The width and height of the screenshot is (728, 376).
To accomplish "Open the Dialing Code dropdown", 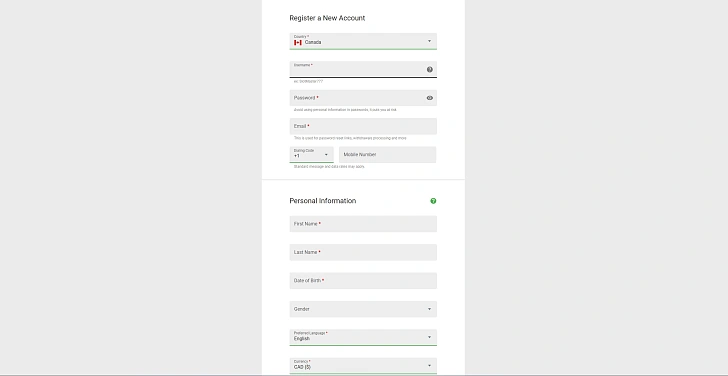I will [x=311, y=155].
